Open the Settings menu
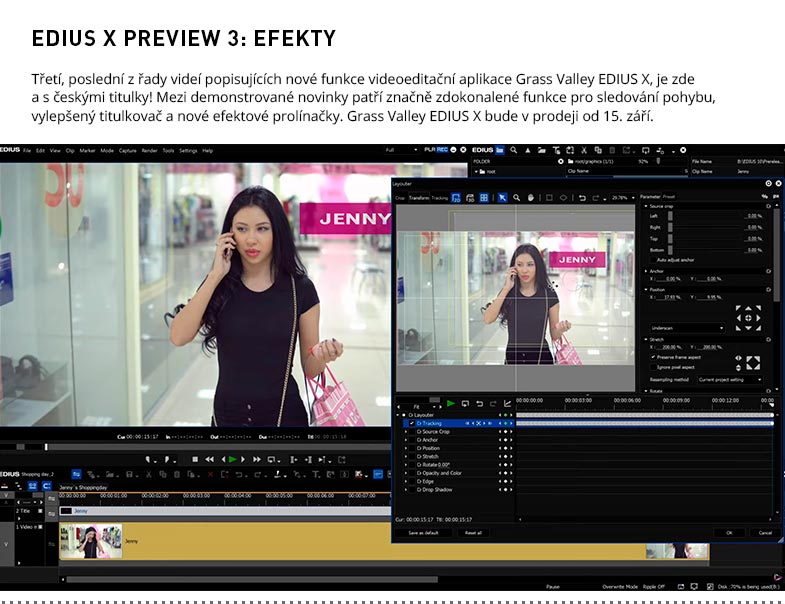785x604 pixels. coord(188,150)
